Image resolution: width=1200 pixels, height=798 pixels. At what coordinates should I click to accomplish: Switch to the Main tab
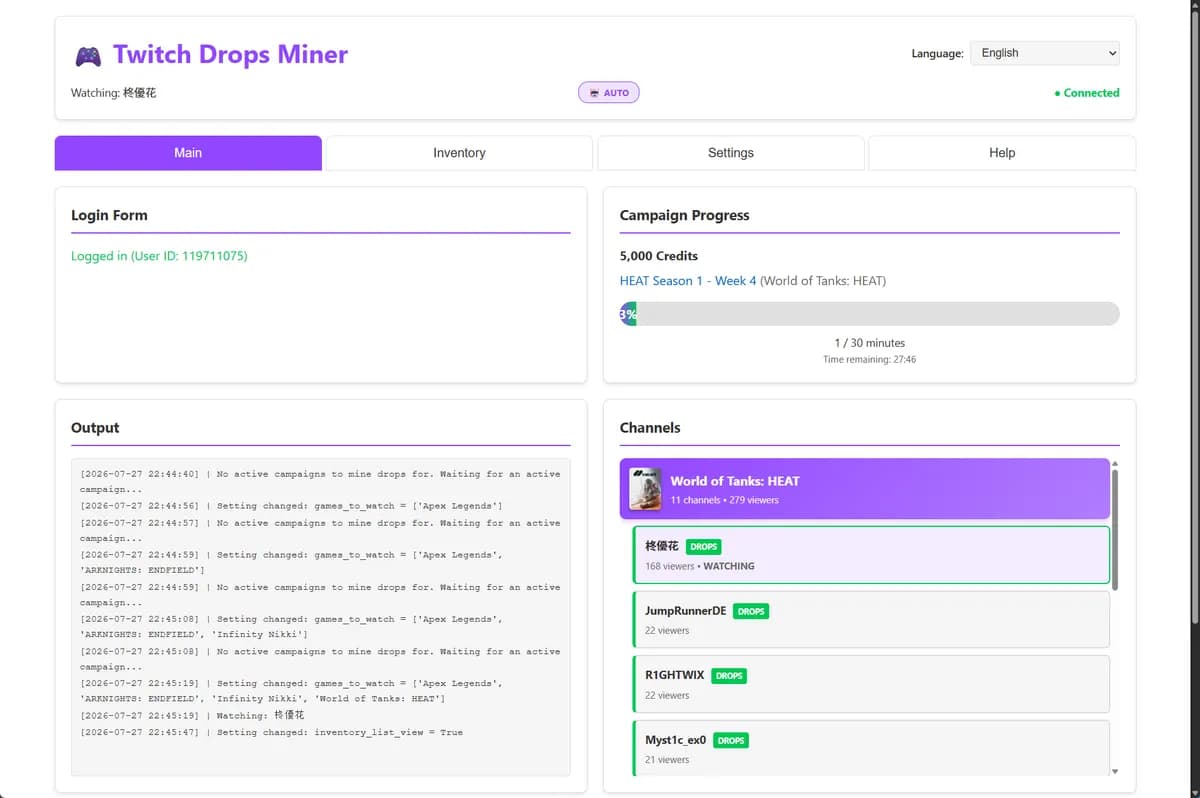pyautogui.click(x=188, y=153)
